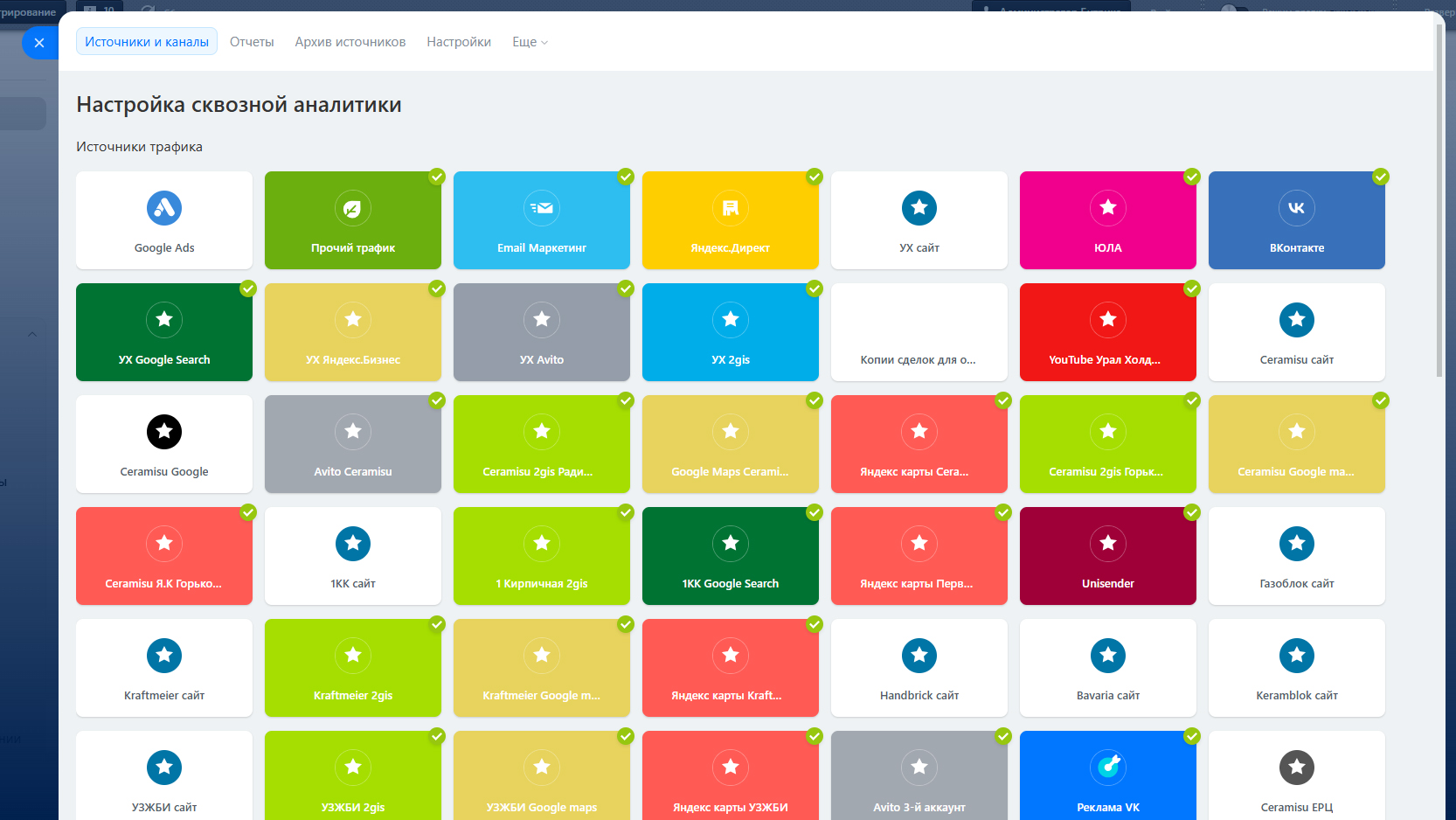
Task: Click the УЗЖБИ Google maps card label
Action: (542, 808)
